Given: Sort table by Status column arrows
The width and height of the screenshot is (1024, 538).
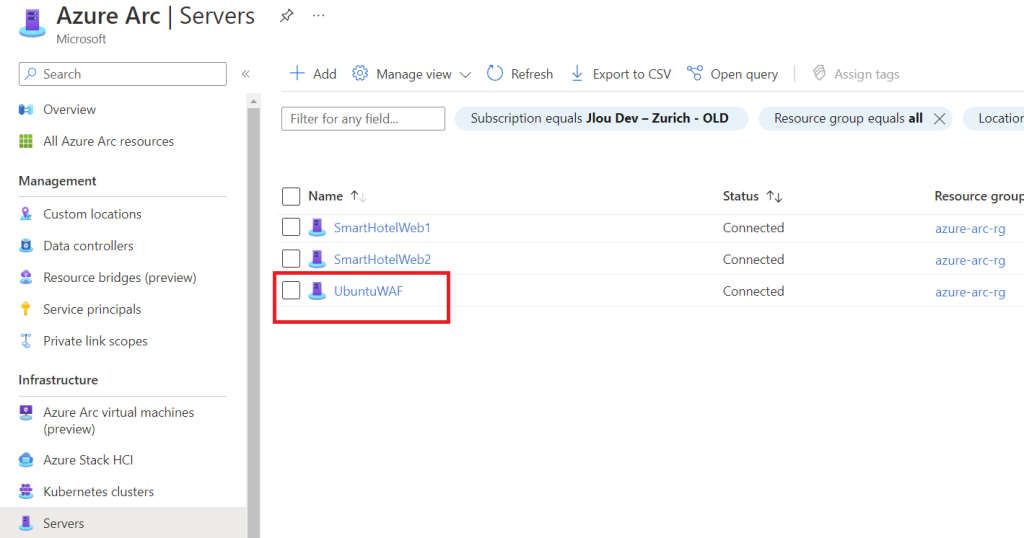Looking at the screenshot, I should [775, 196].
